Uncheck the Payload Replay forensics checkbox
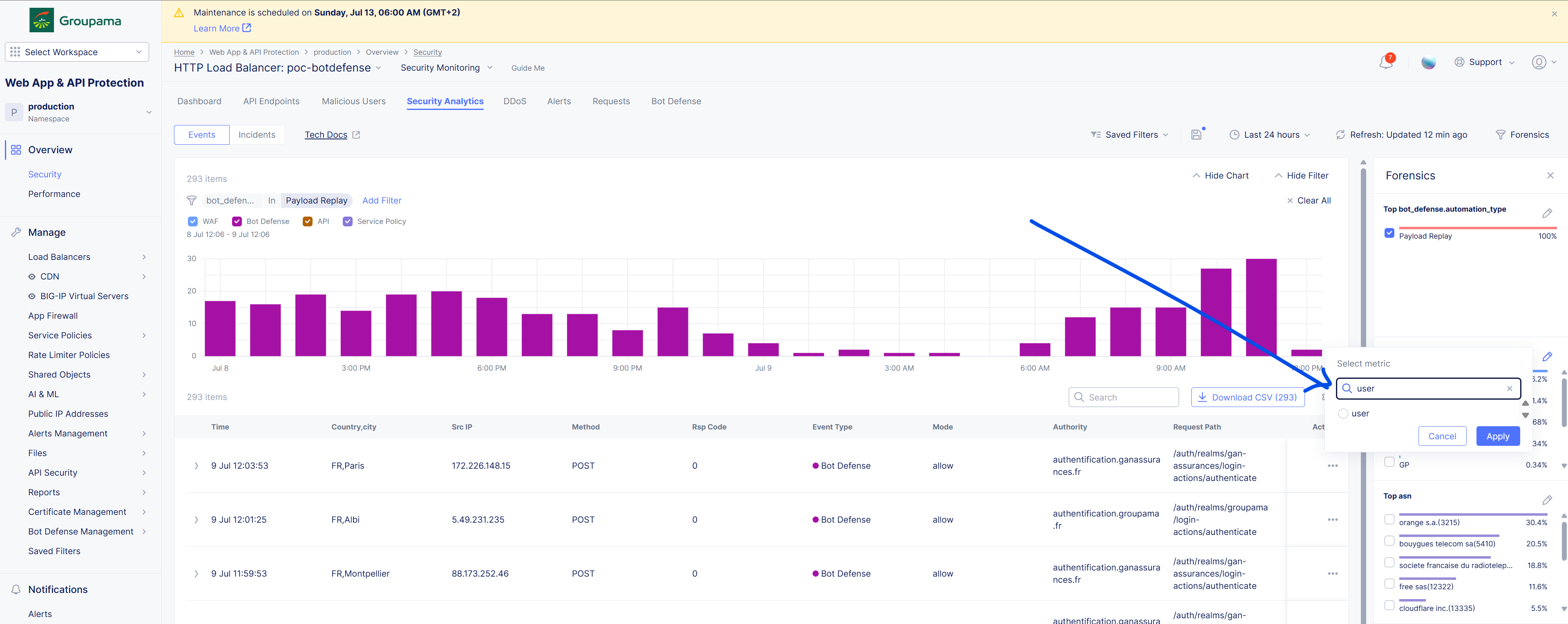This screenshot has width=1568, height=624. coord(1389,233)
